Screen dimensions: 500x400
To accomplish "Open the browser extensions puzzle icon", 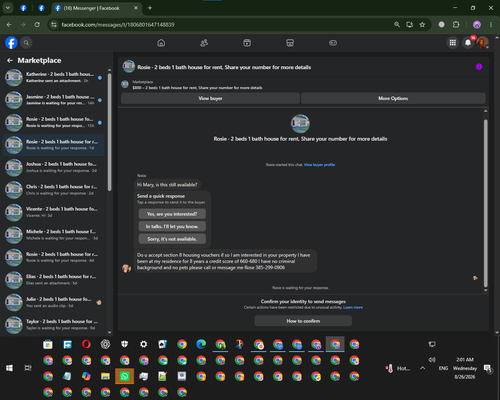I will (456, 25).
